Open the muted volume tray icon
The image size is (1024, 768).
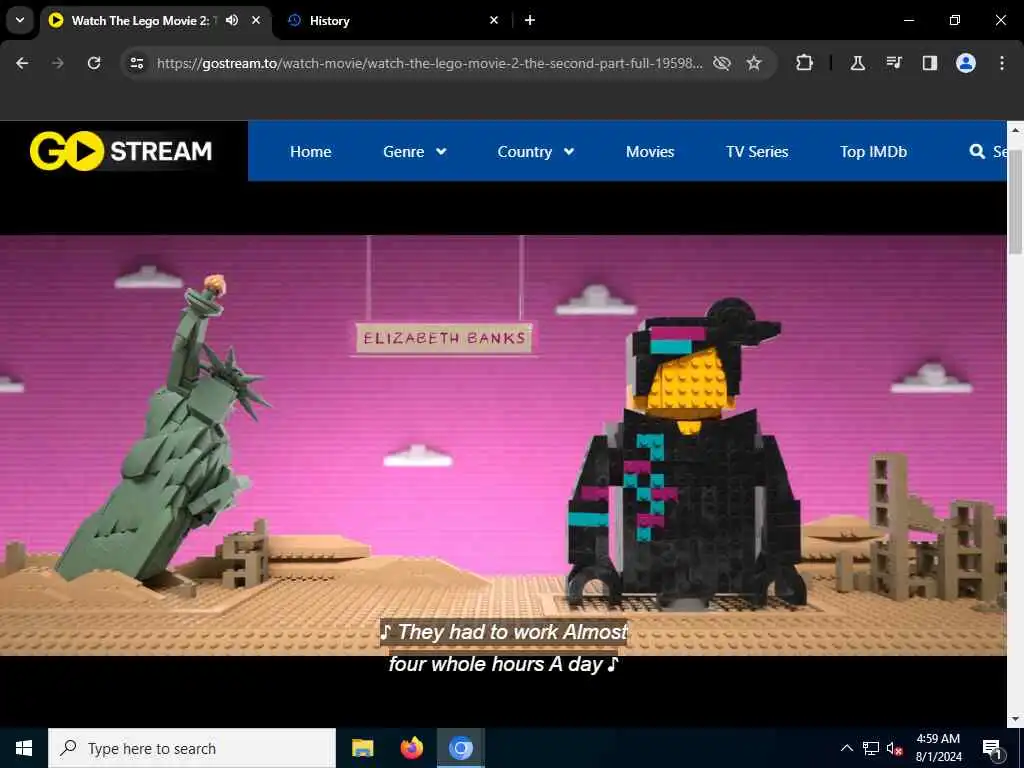point(894,748)
